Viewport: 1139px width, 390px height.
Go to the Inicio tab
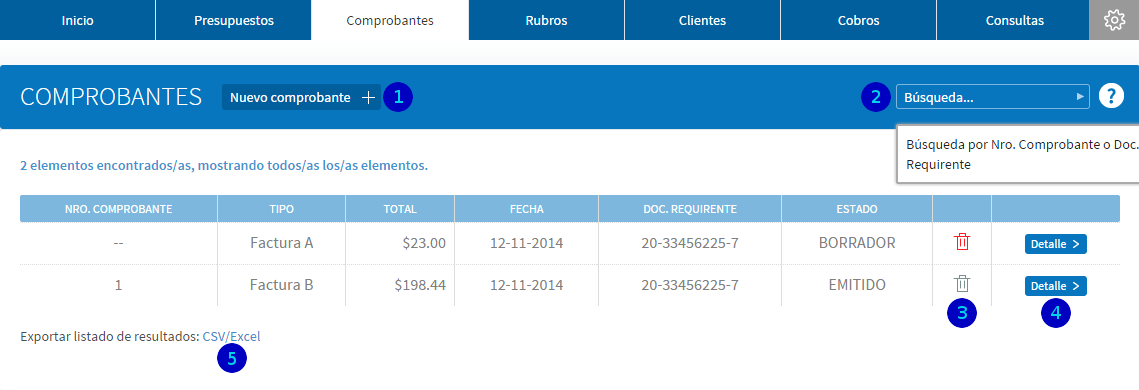tap(78, 20)
